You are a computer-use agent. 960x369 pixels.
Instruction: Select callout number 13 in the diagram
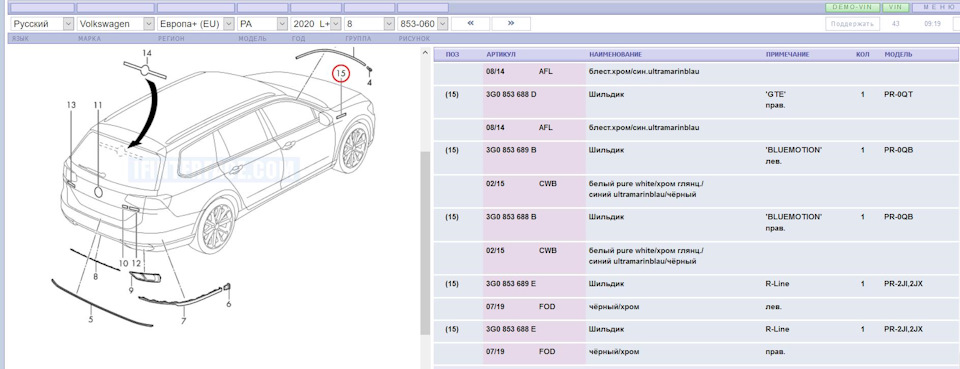(x=71, y=105)
